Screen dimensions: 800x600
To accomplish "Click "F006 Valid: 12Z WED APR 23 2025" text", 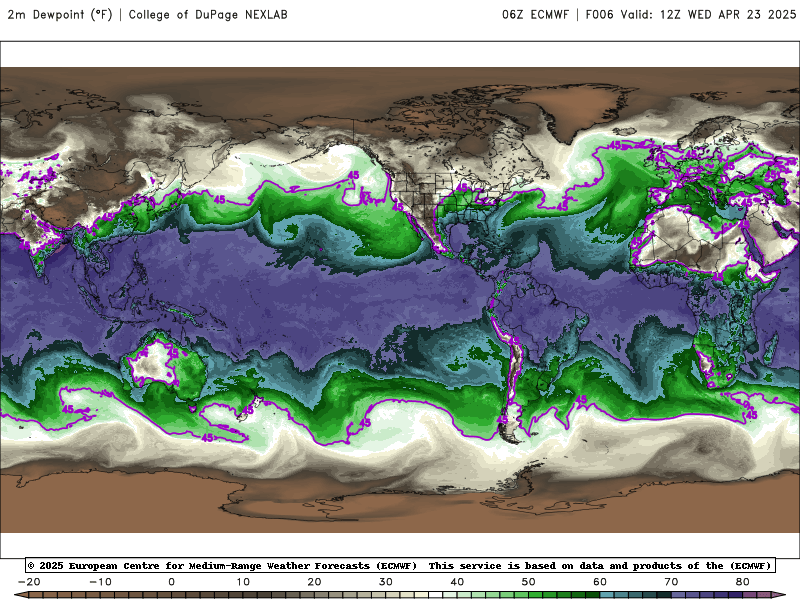I will coord(691,14).
